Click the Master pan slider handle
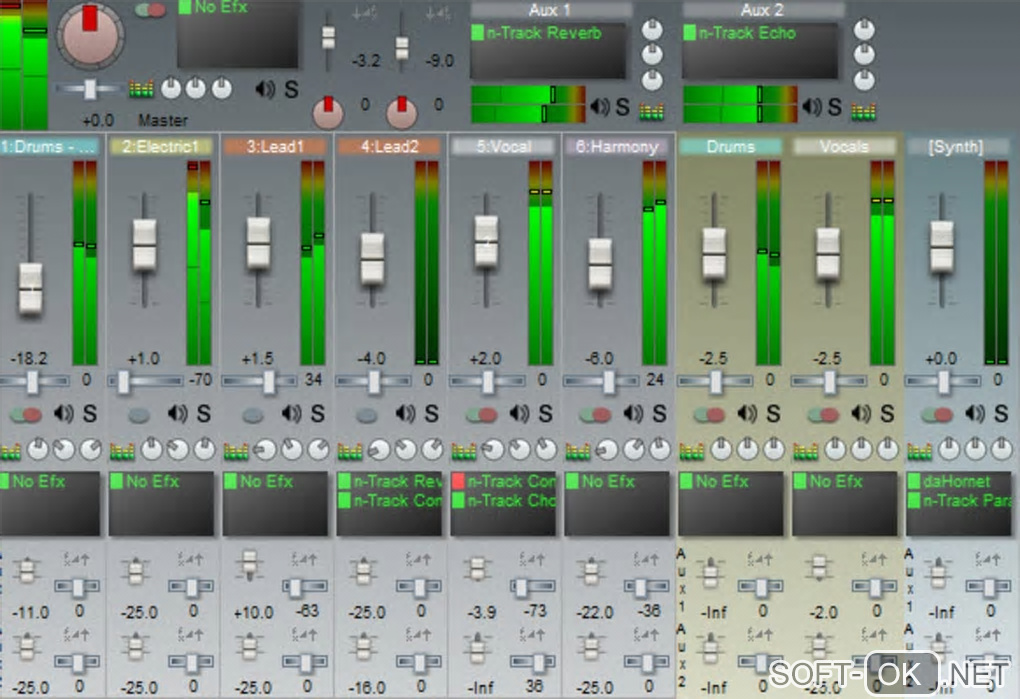 pos(90,89)
